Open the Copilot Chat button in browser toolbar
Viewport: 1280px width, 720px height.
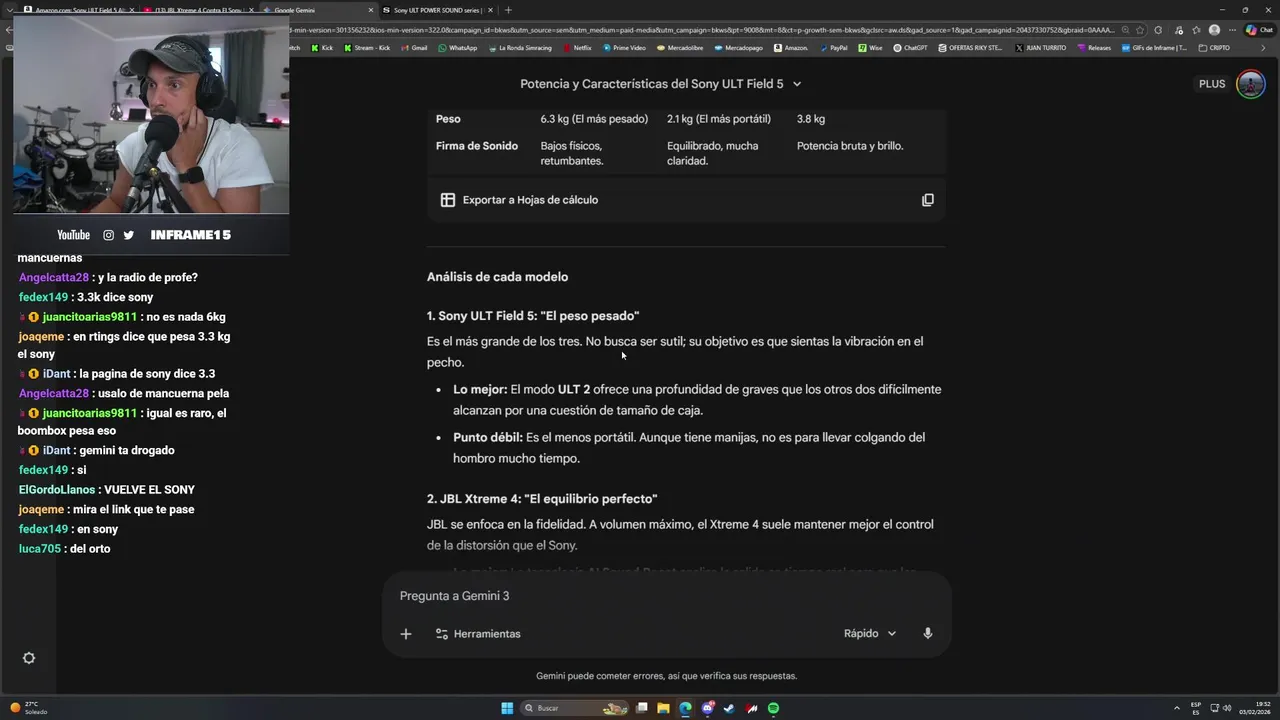[1259, 30]
